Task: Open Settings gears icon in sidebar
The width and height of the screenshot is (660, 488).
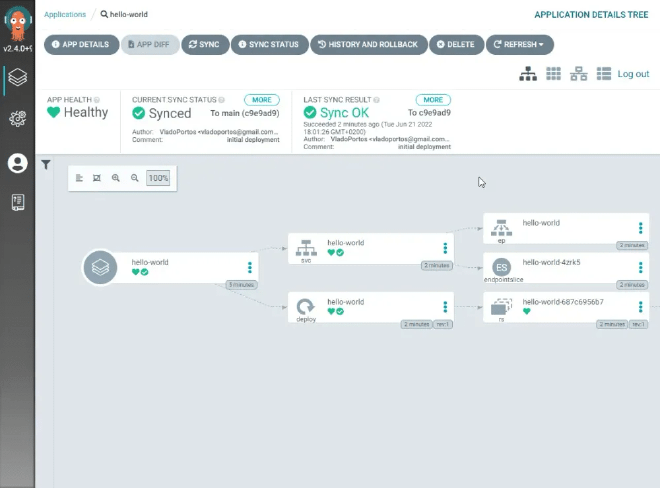Action: (x=18, y=119)
